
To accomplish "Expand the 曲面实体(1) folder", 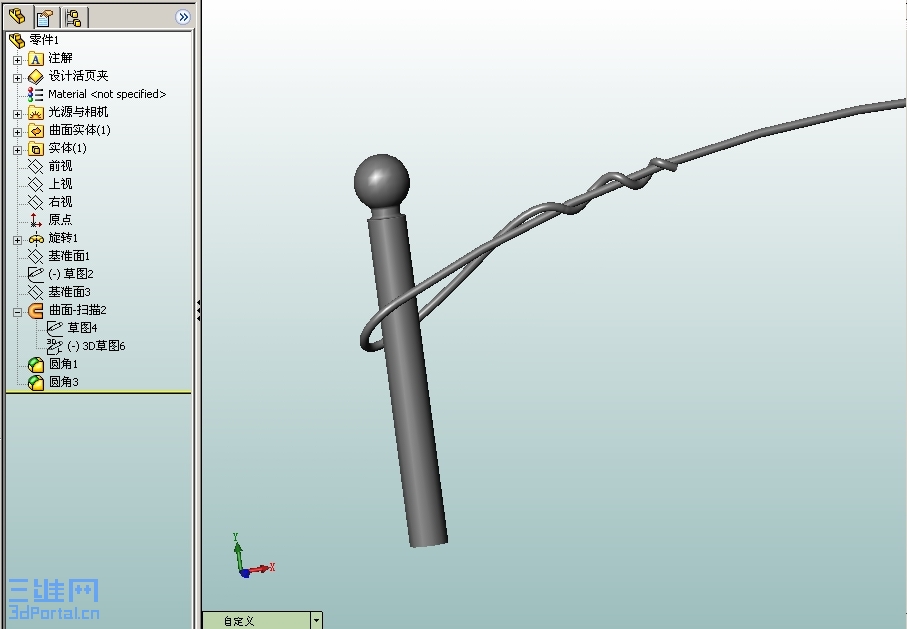I will 17,132.
